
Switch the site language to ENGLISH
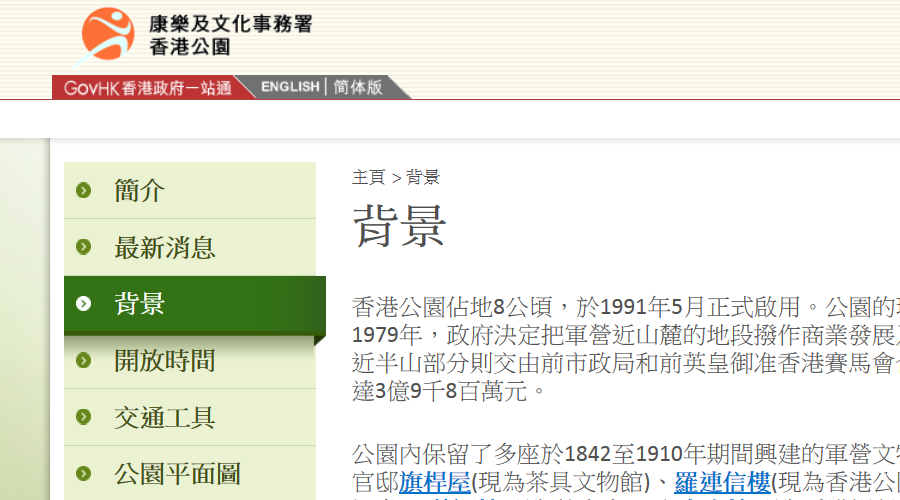point(290,87)
